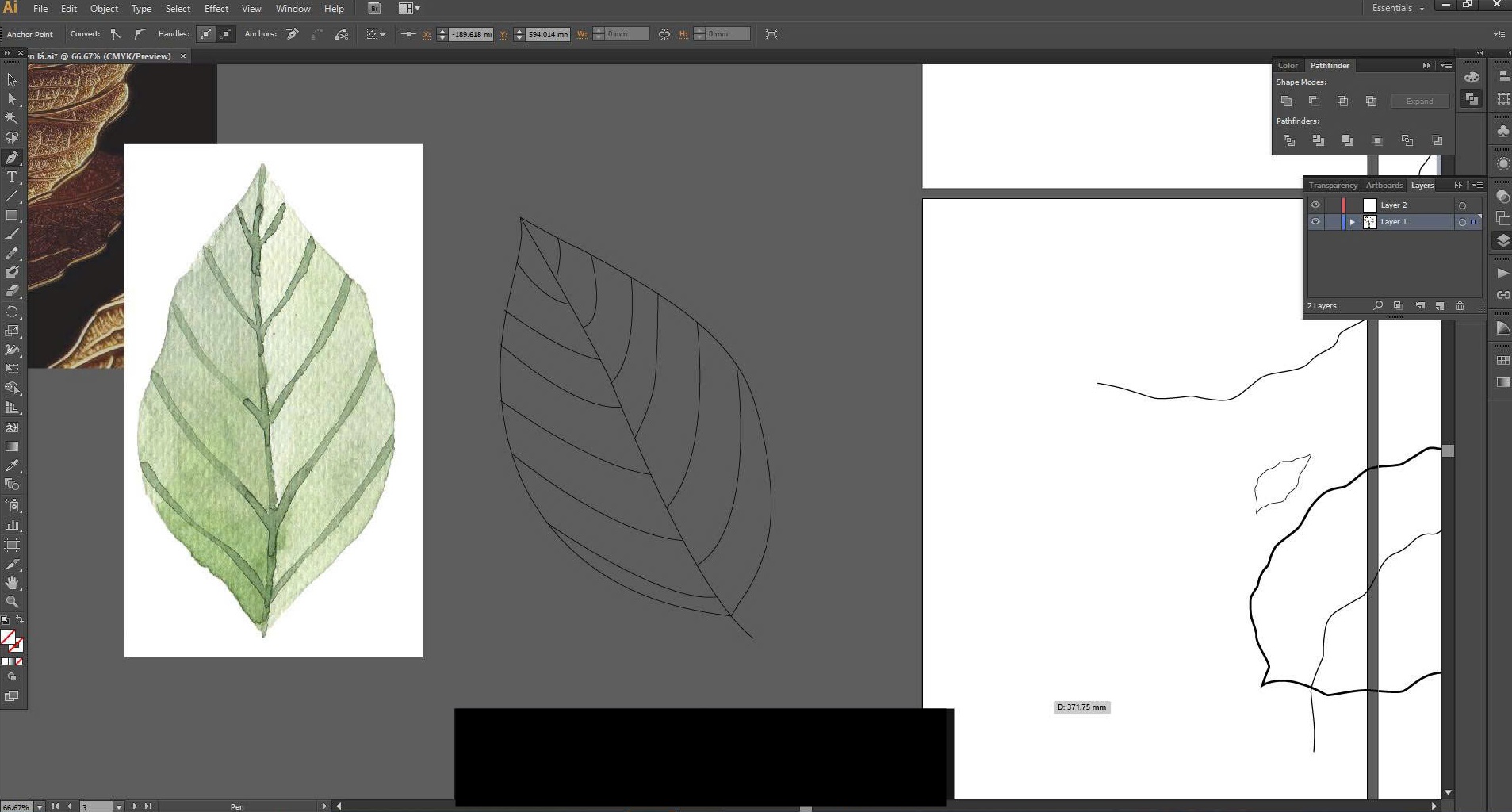Select the Shape Builder tool
The image size is (1512, 812).
click(x=12, y=389)
